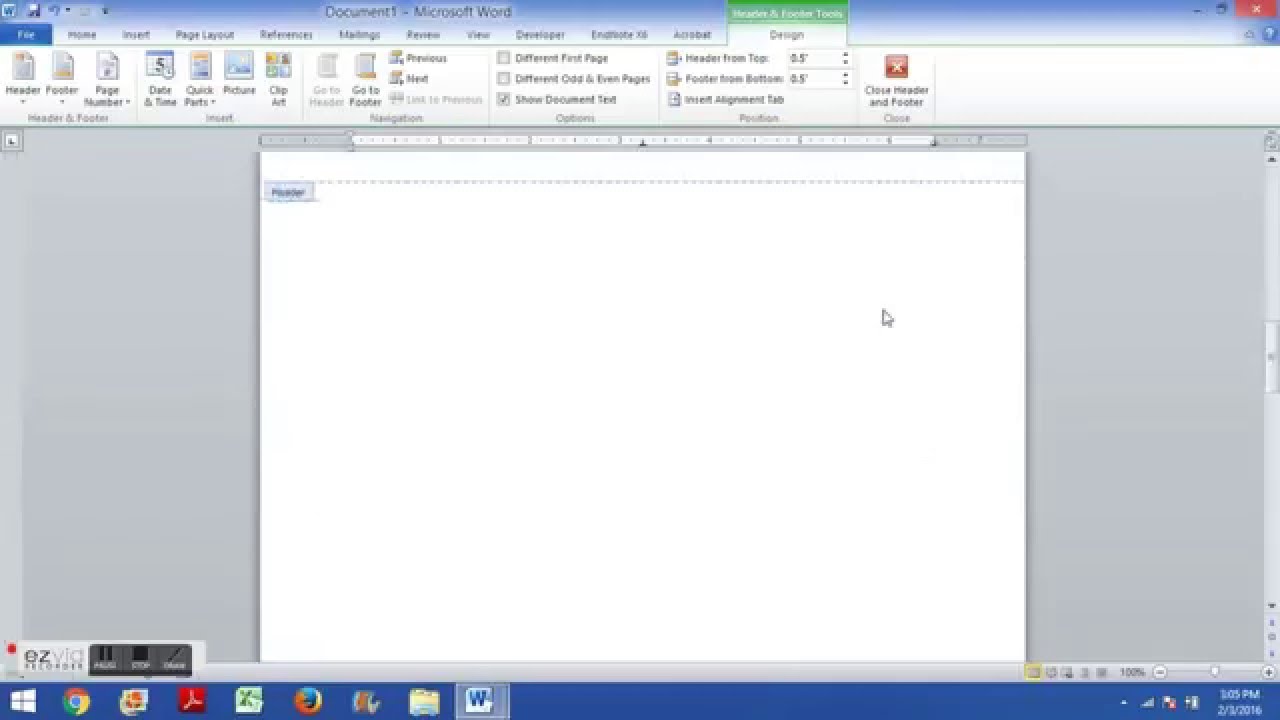
Task: Minimize the ribbon with the caret icon
Action: click(1250, 35)
